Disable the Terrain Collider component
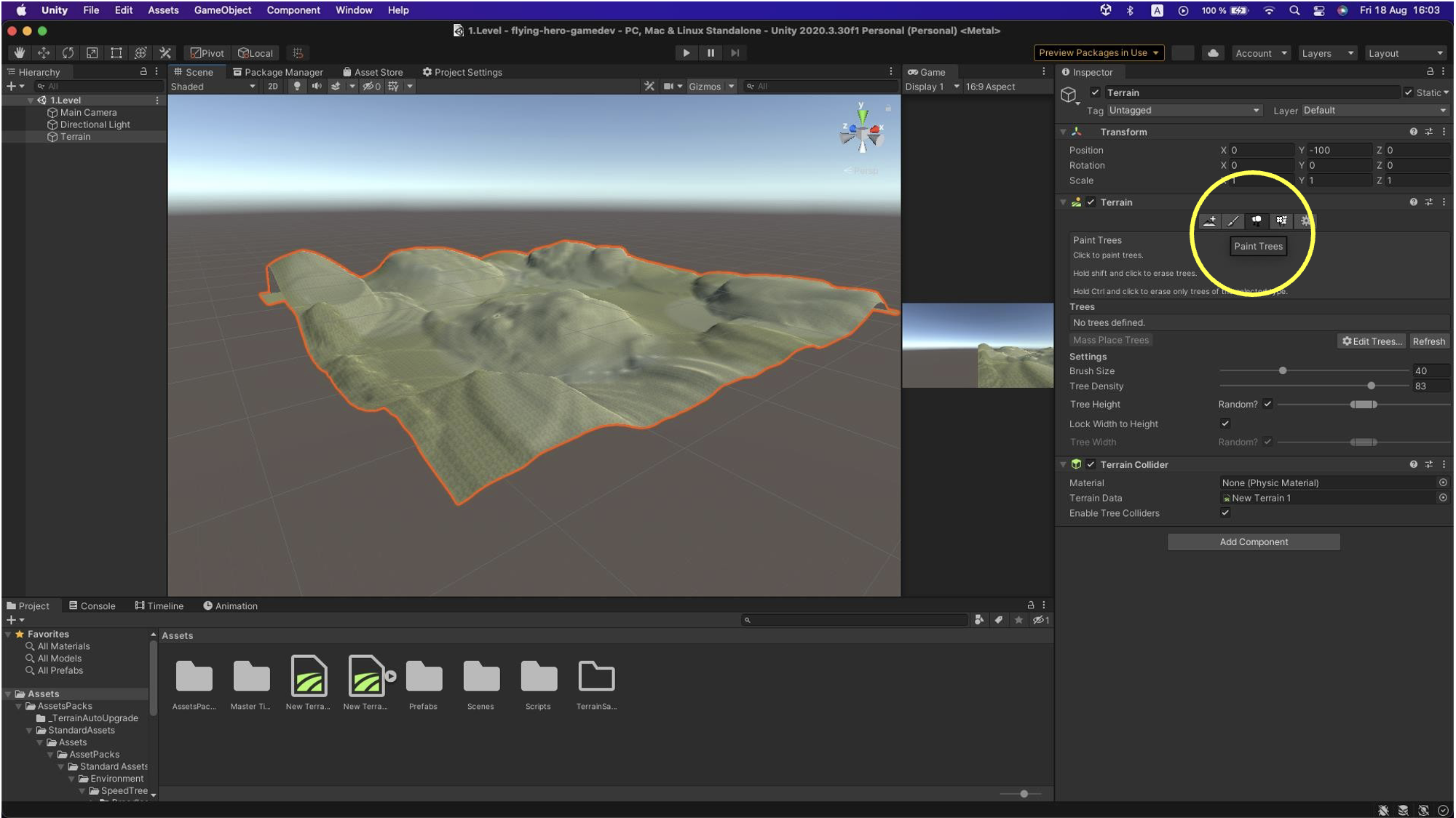The height and width of the screenshot is (818, 1456). coord(1091,464)
